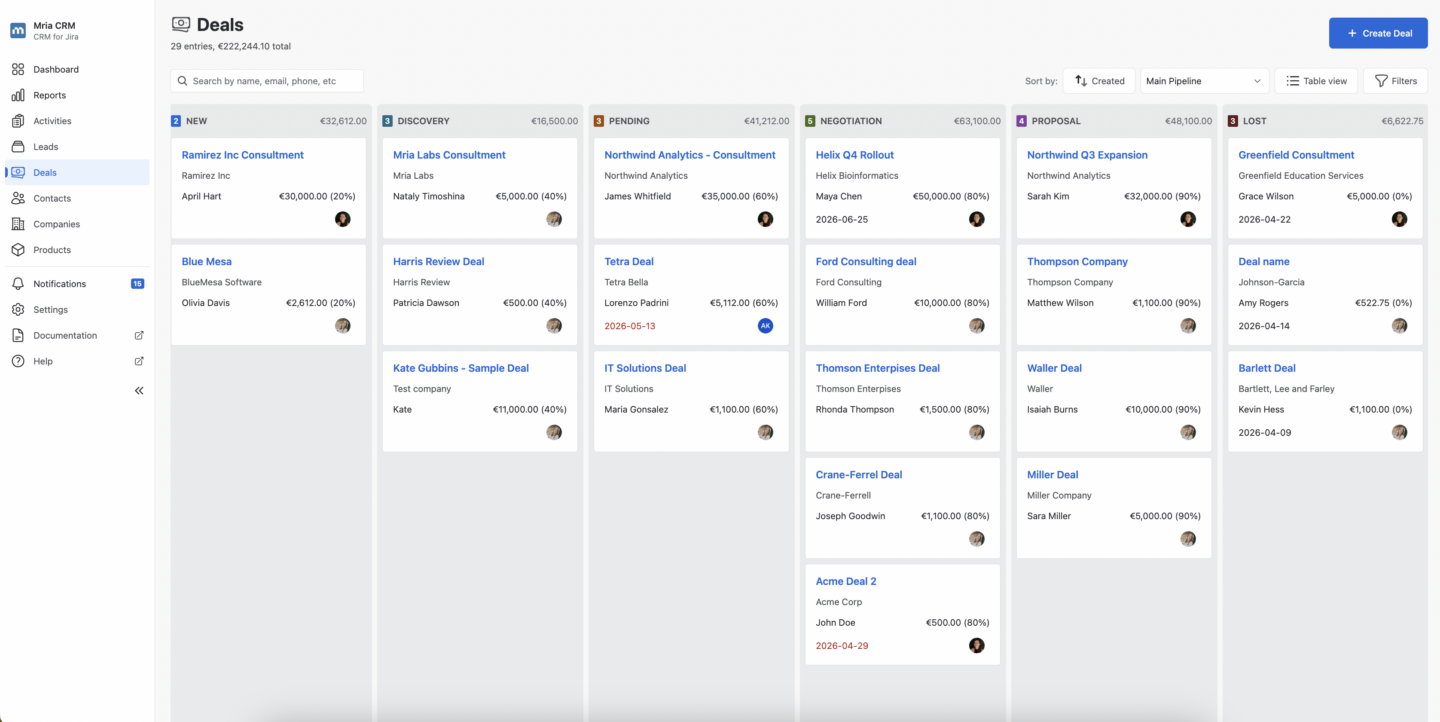Open the Thompson Company deal
1440x722 pixels.
click(x=1077, y=262)
